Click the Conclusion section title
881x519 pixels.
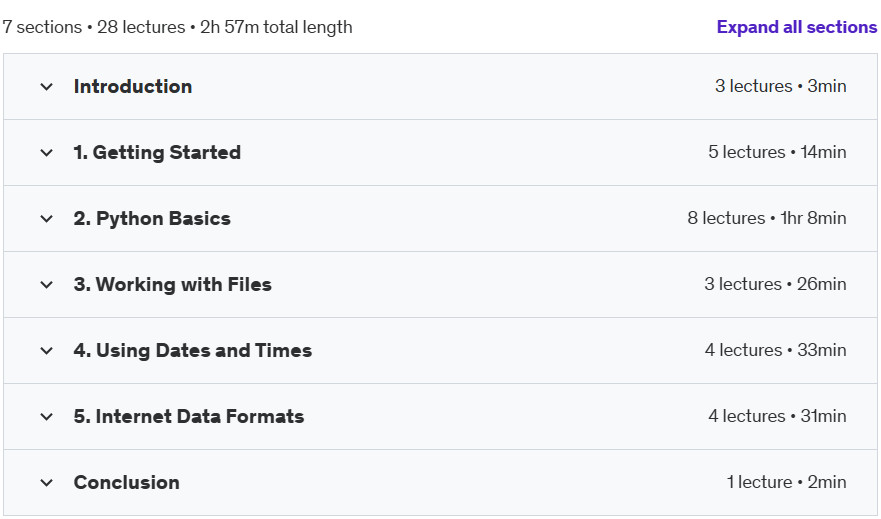[126, 482]
